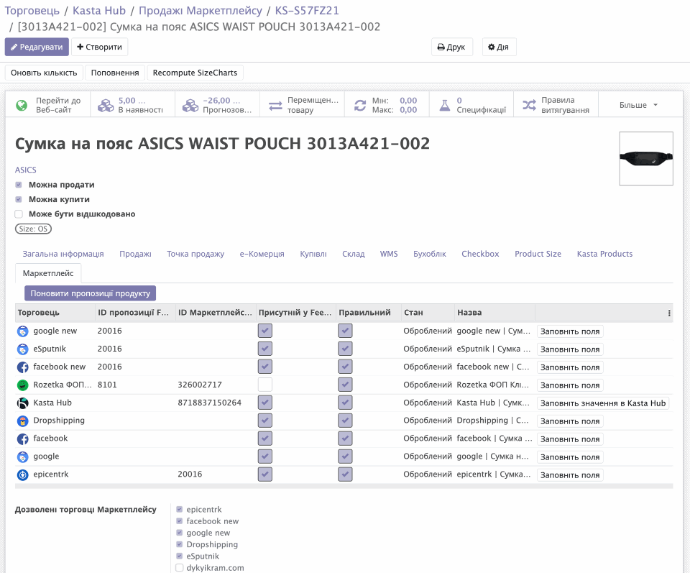
Task: Open the Checkbox tab
Action: pyautogui.click(x=480, y=254)
